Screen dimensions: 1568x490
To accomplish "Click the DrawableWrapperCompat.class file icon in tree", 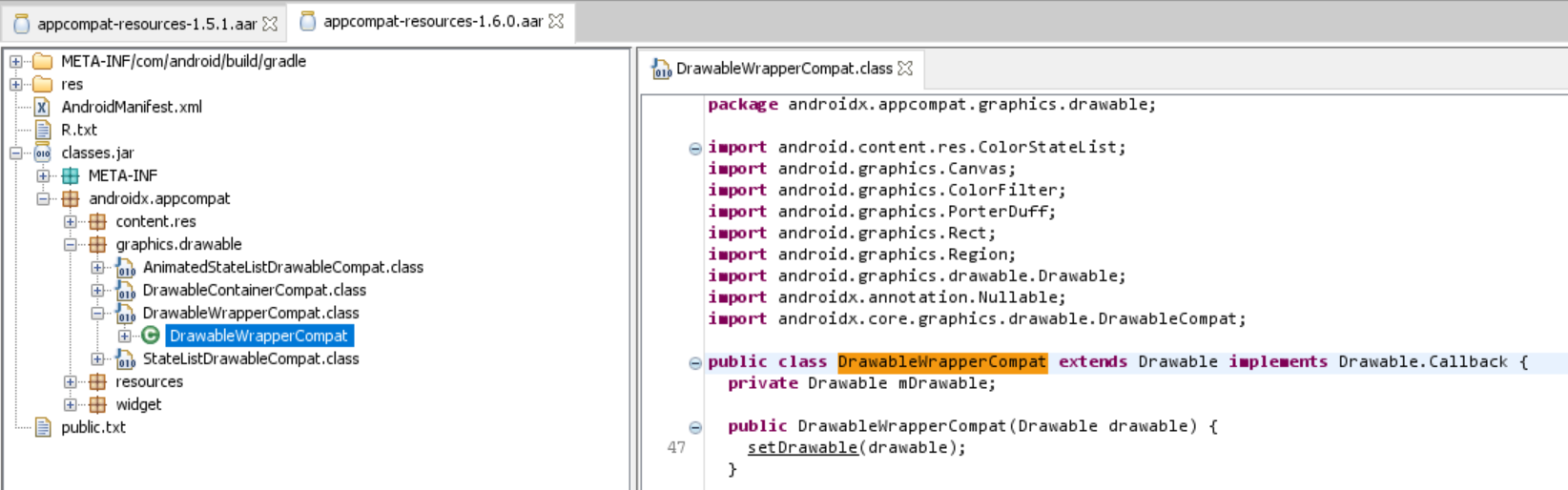I will click(125, 313).
